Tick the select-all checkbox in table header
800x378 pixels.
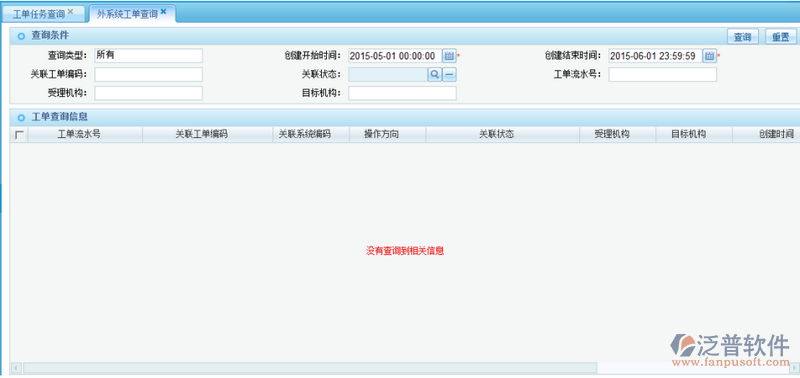pyautogui.click(x=19, y=135)
